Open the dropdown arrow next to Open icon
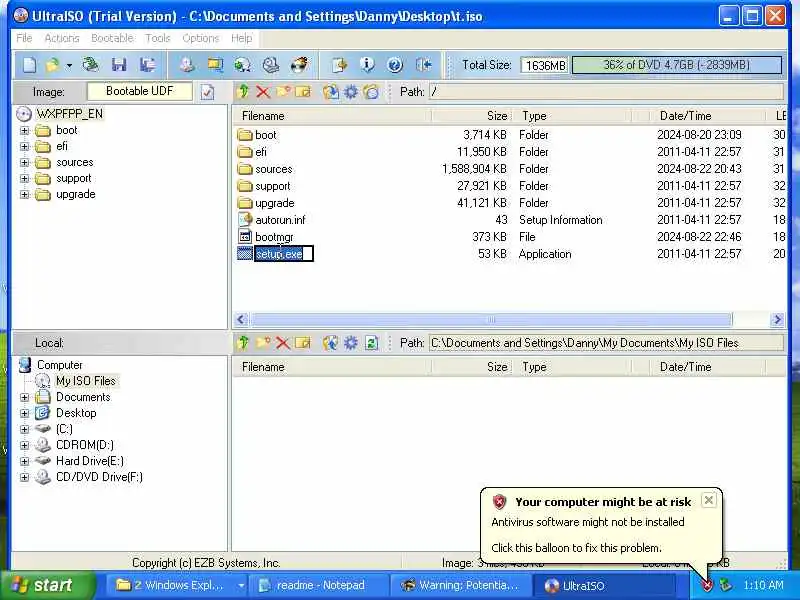 click(69, 65)
